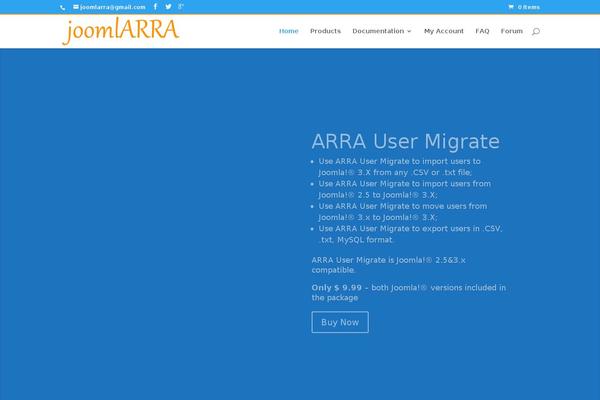This screenshot has width=600, height=400.
Task: Click the joomlARRA logo
Action: click(120, 31)
